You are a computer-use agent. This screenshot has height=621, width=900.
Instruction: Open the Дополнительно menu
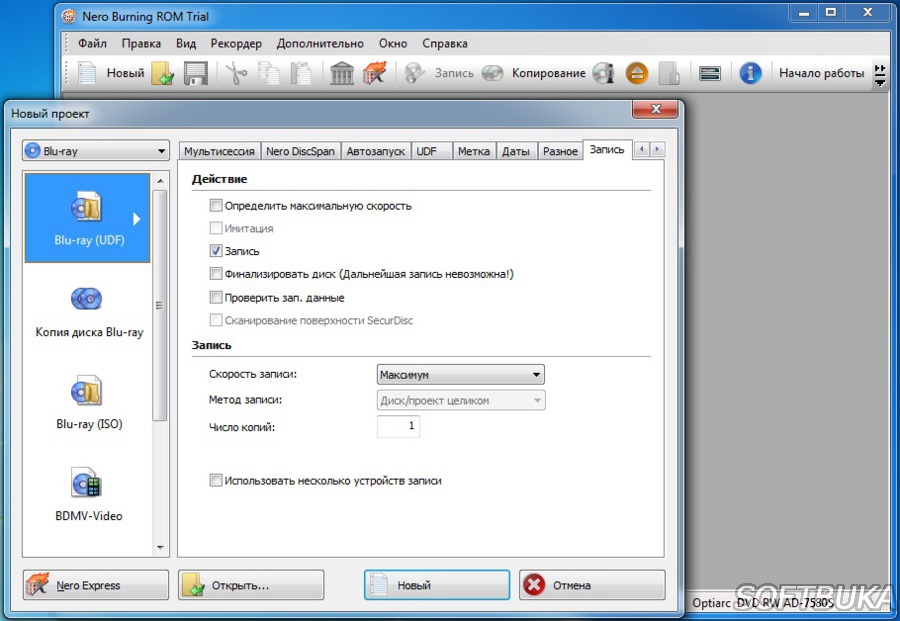pyautogui.click(x=320, y=44)
